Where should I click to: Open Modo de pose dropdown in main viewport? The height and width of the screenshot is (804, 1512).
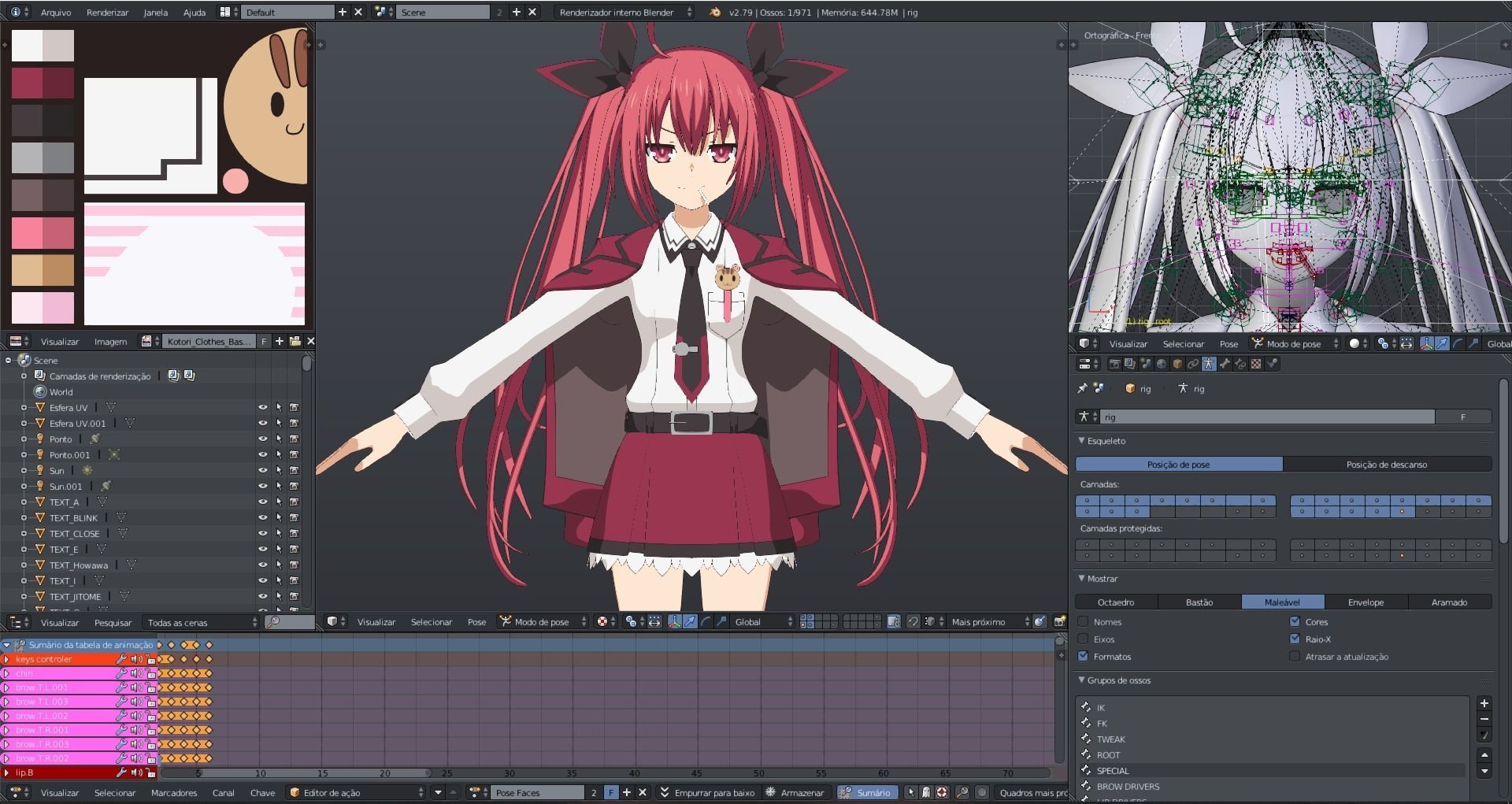tap(543, 622)
